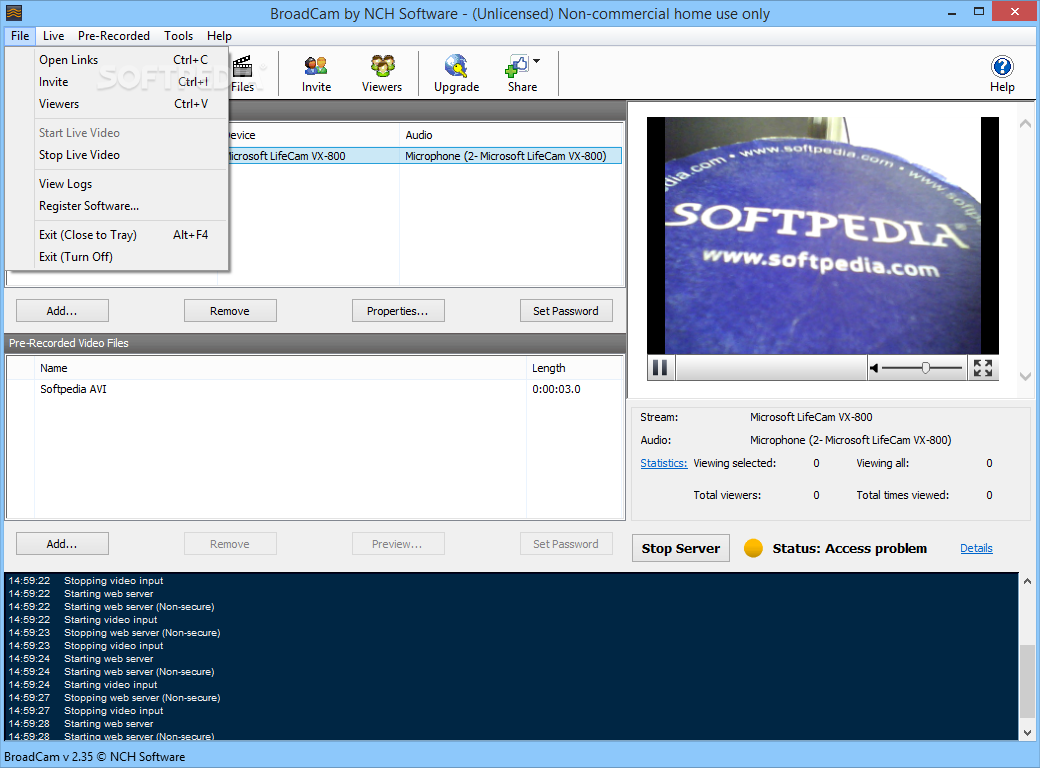Click the Share thumbs-up icon
The height and width of the screenshot is (768, 1040).
point(517,66)
